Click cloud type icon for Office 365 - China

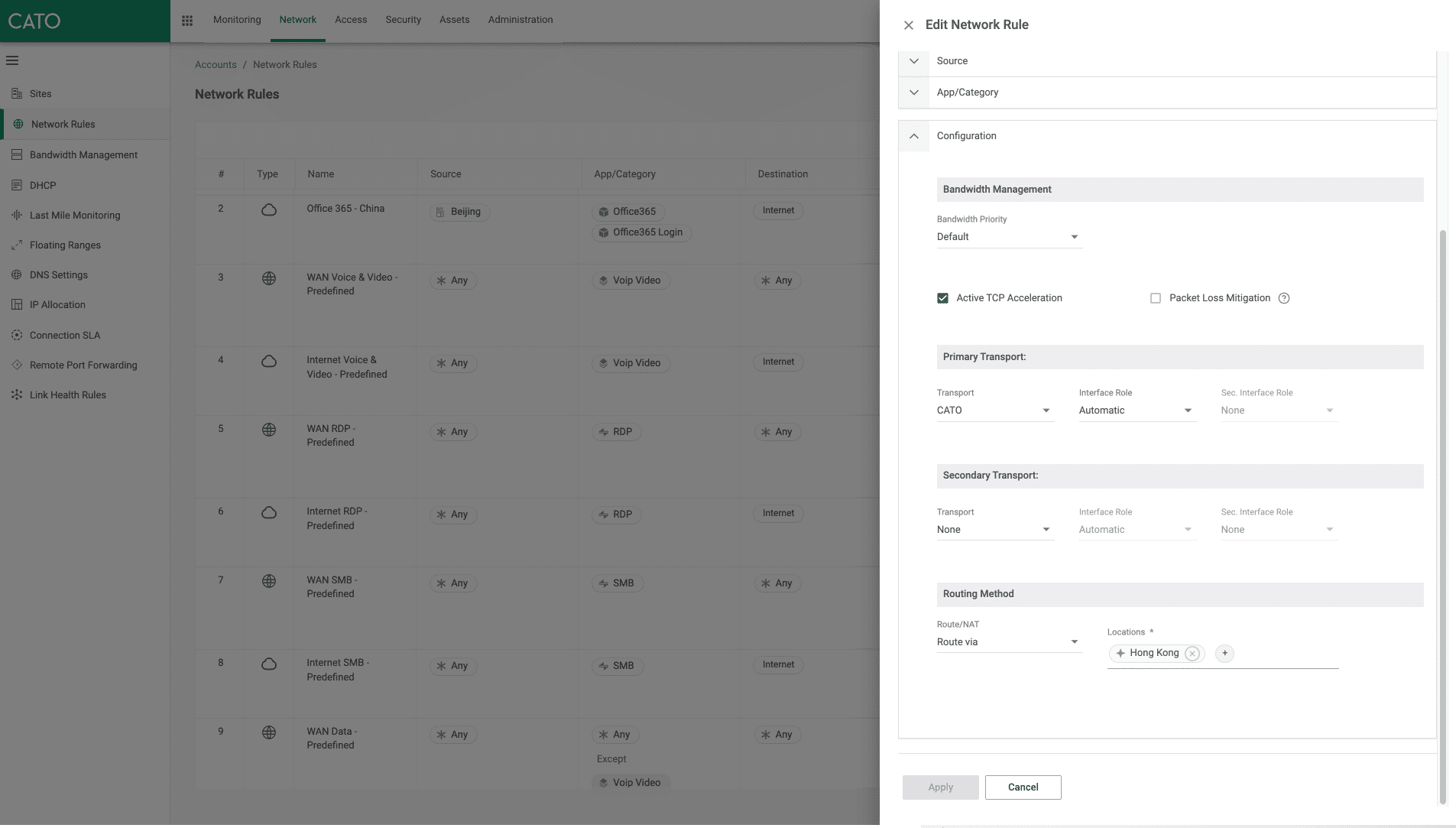pyautogui.click(x=269, y=209)
